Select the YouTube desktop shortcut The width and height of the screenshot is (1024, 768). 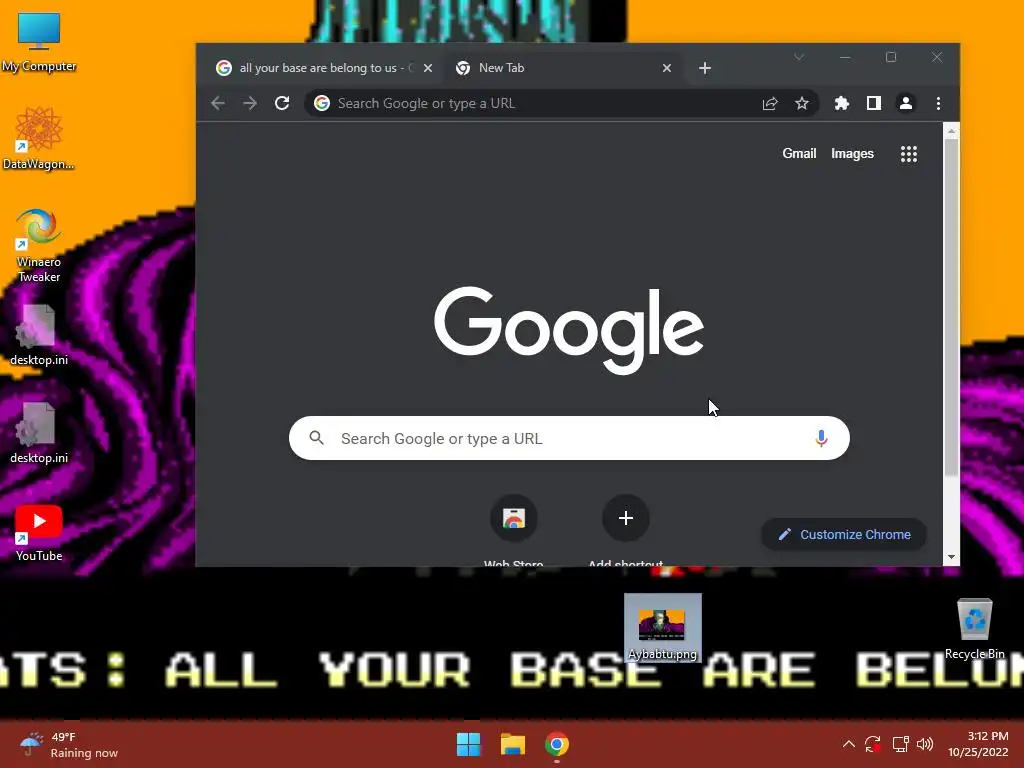[x=39, y=533]
